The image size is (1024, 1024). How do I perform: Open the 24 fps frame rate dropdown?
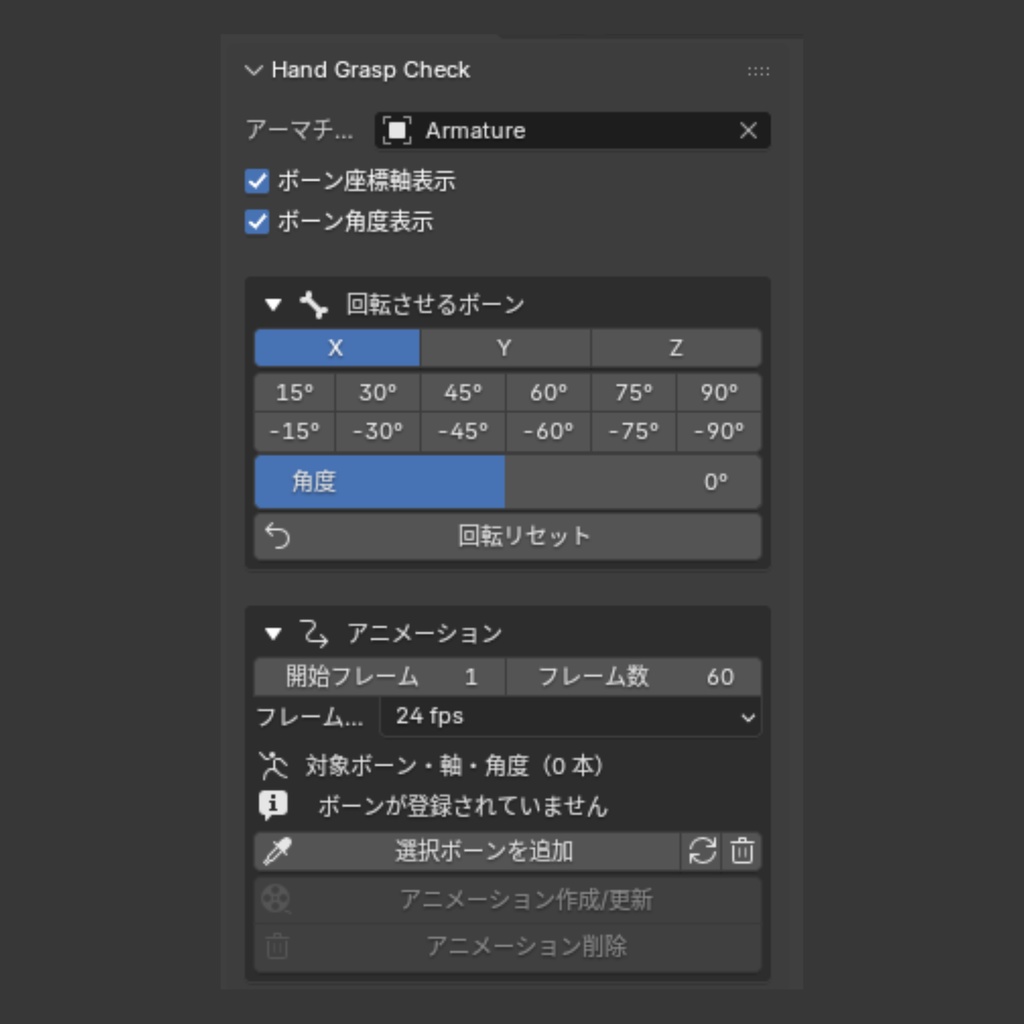570,716
